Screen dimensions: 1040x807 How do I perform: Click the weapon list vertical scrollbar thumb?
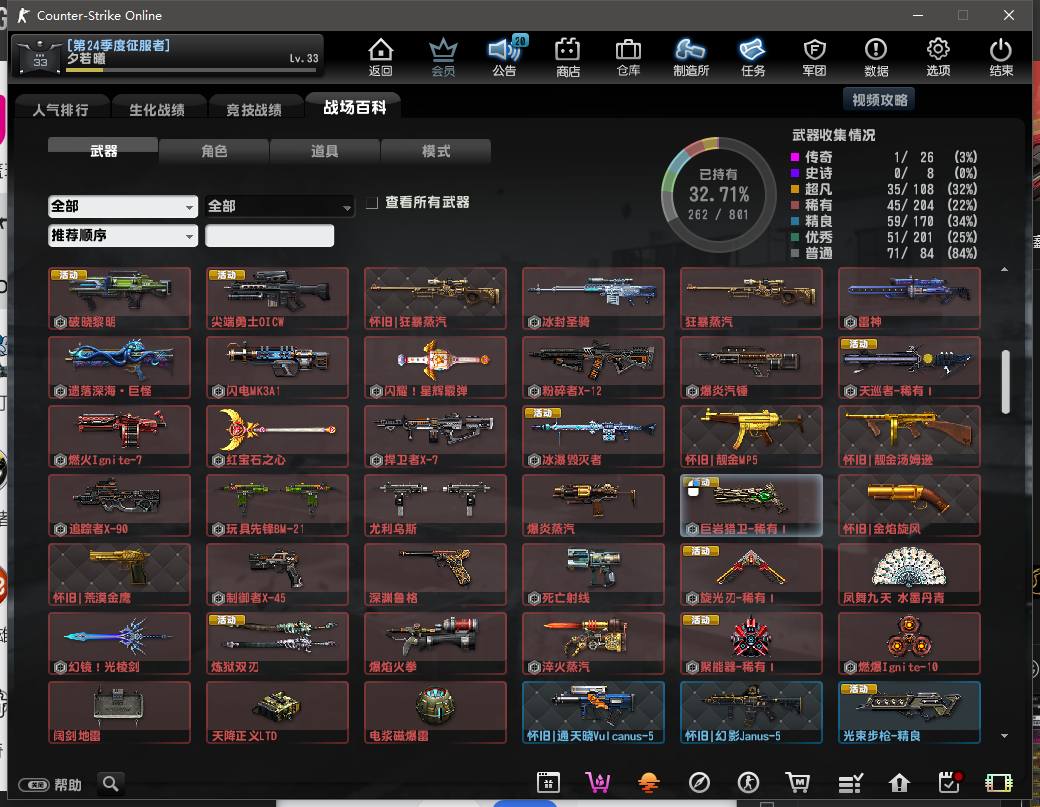point(1005,381)
